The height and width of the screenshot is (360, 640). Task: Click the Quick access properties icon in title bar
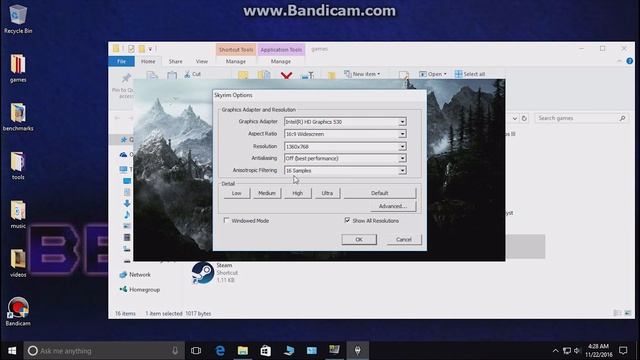[131, 49]
